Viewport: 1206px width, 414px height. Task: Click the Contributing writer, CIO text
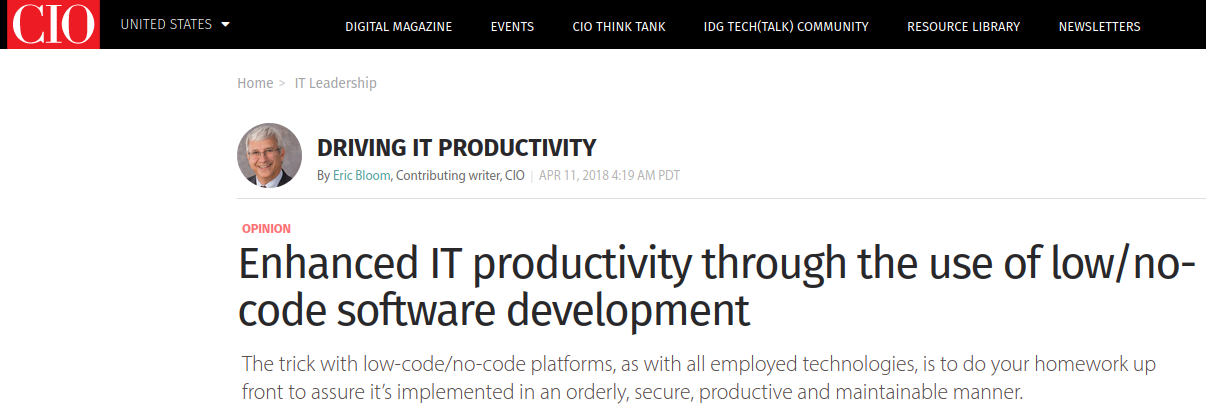click(x=460, y=176)
